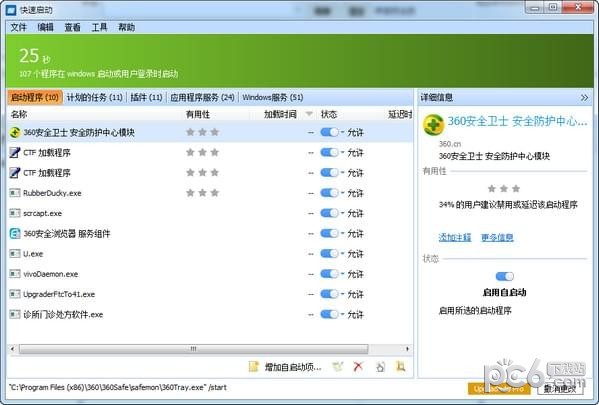Image resolution: width=599 pixels, height=405 pixels.
Task: Open the 查看 menu
Action: point(72,27)
